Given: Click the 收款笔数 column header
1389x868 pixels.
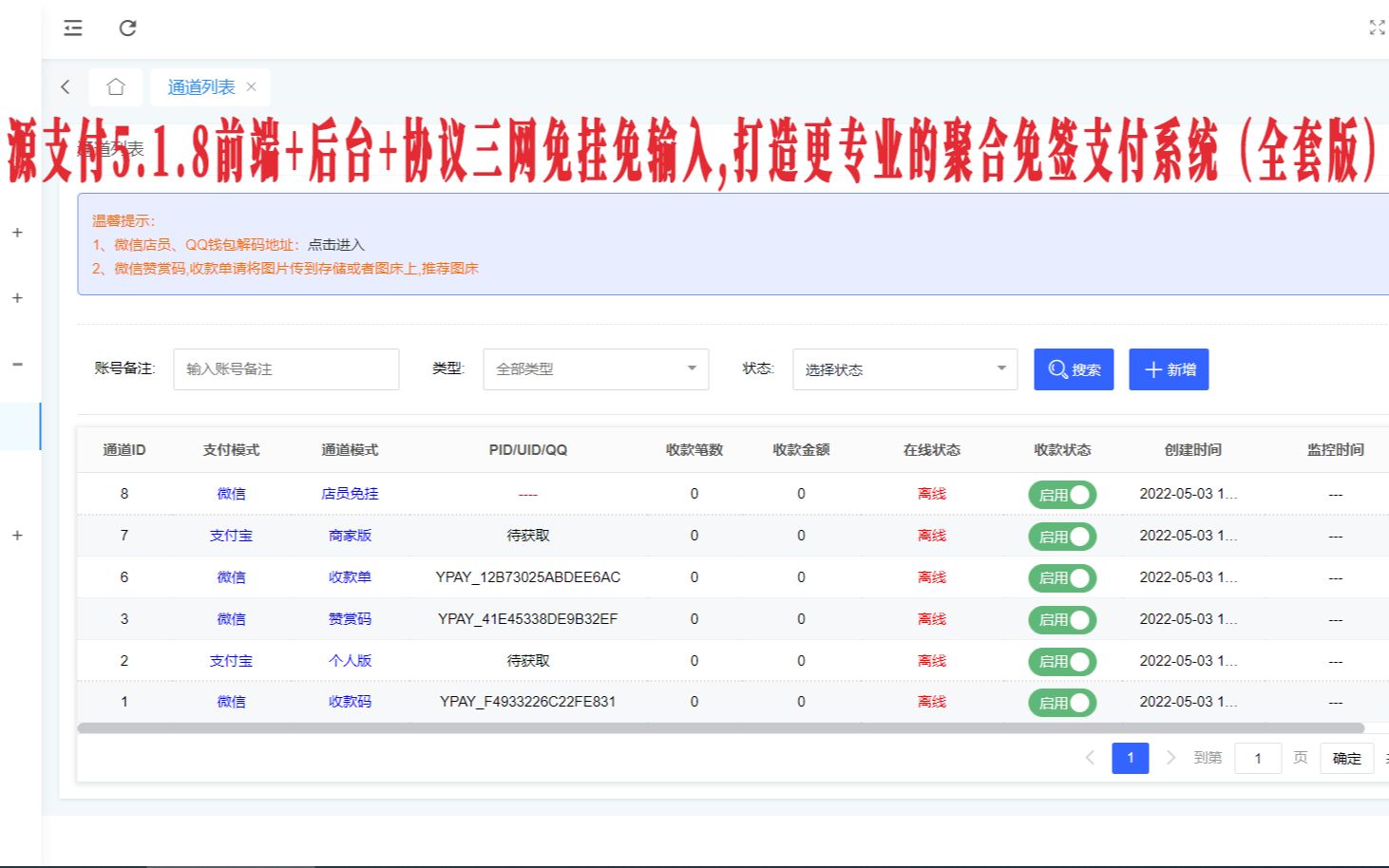Looking at the screenshot, I should (694, 450).
